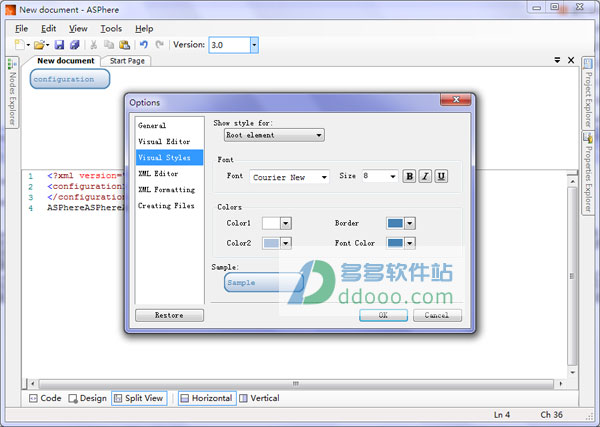Click the scroll left arrow in code editor
The height and width of the screenshot is (427, 600).
[x=33, y=383]
